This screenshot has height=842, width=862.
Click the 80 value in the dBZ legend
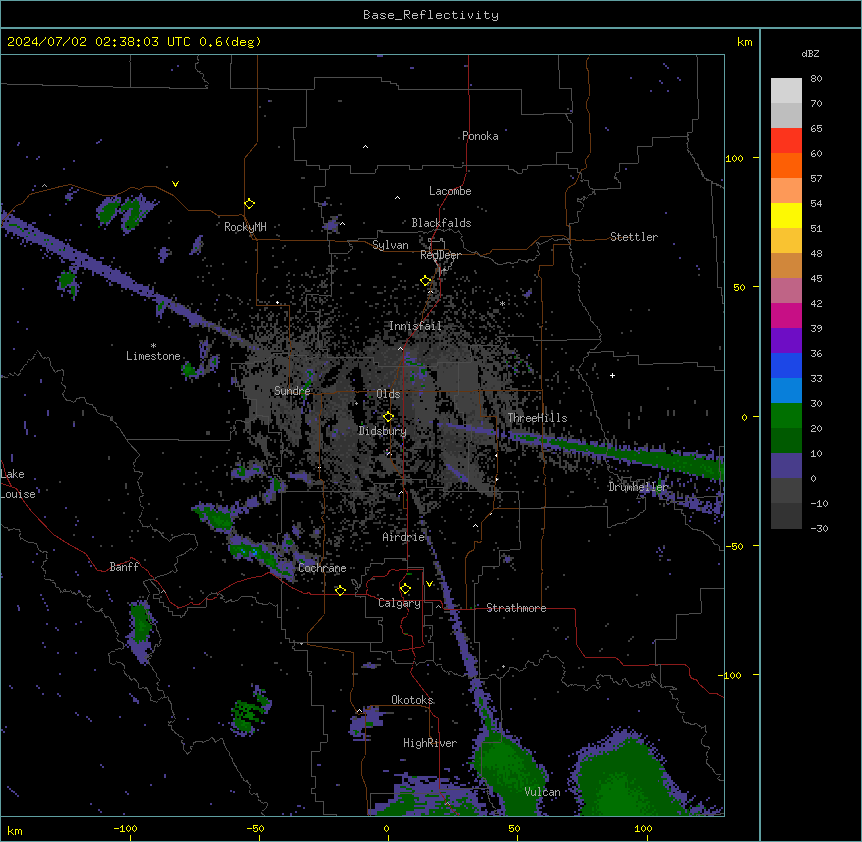click(816, 79)
